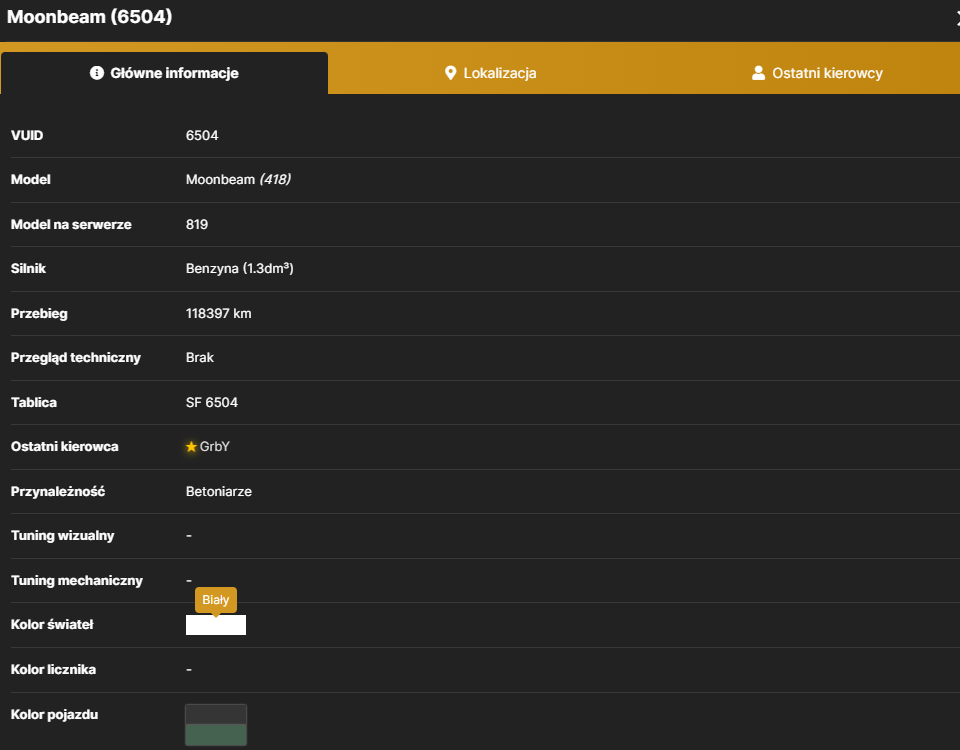Click the green Kolor pojazdu swatch
The width and height of the screenshot is (960, 750).
(216, 735)
